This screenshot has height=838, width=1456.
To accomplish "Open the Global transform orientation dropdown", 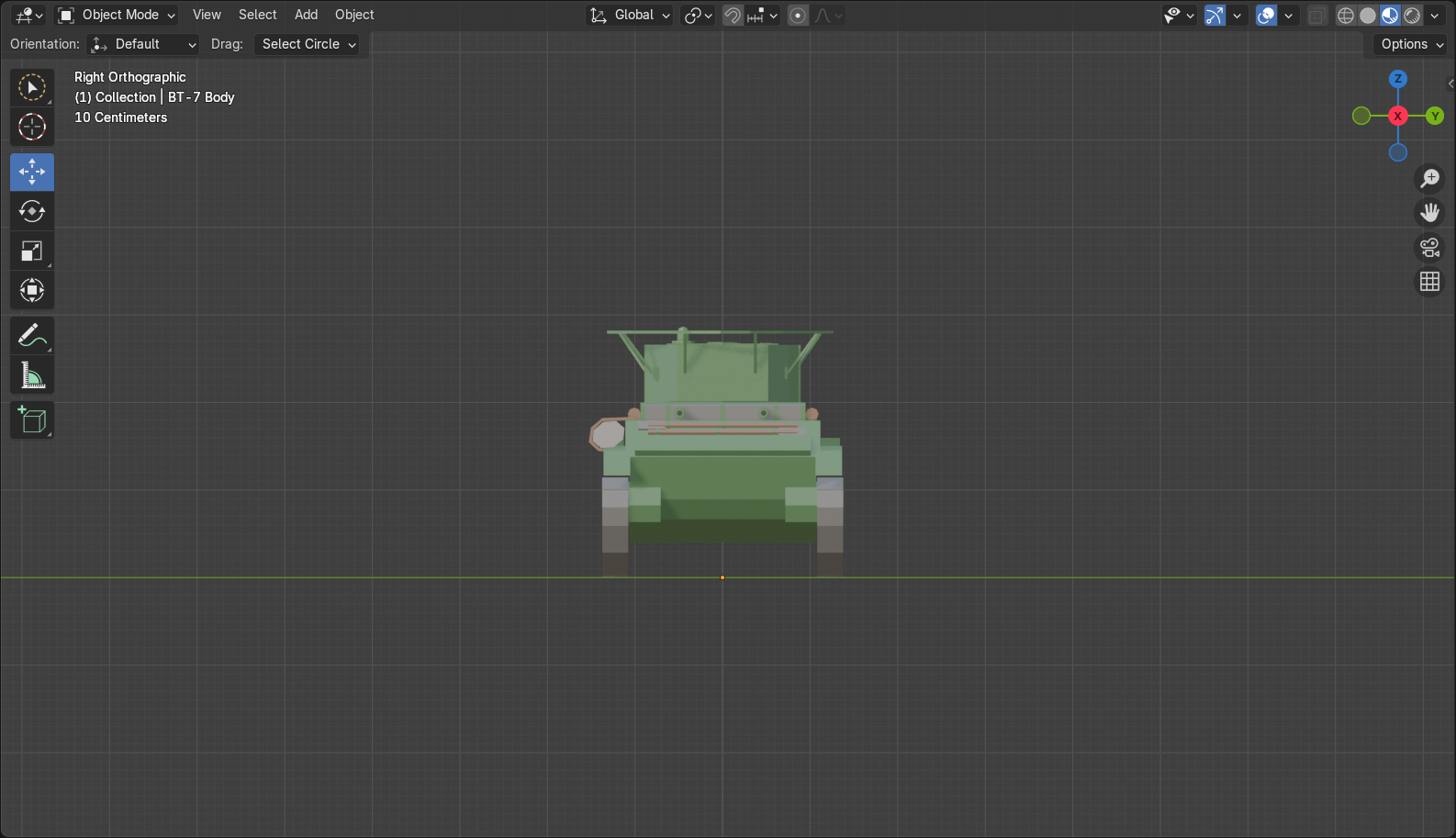I will [x=630, y=15].
